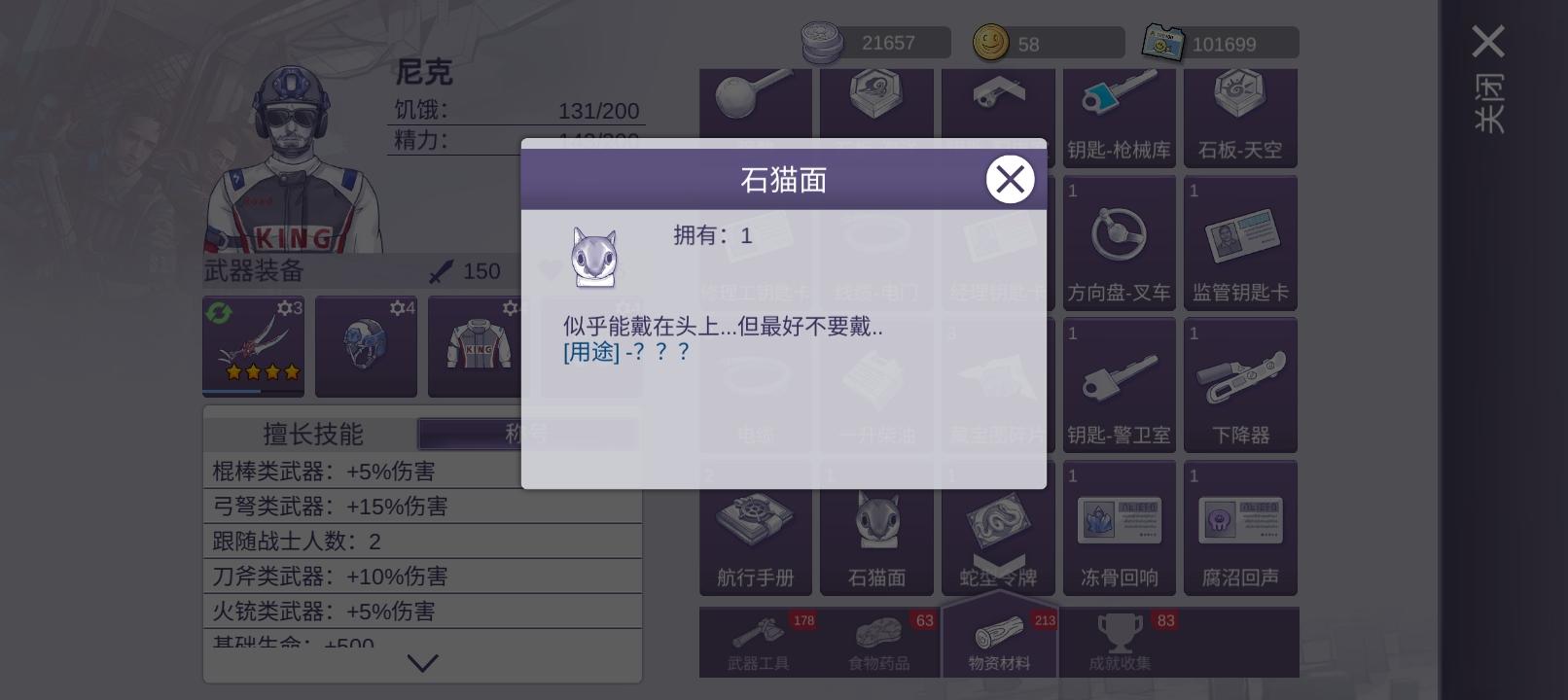Tap the 下降器 item slot
This screenshot has width=1568, height=700.
1240,385
